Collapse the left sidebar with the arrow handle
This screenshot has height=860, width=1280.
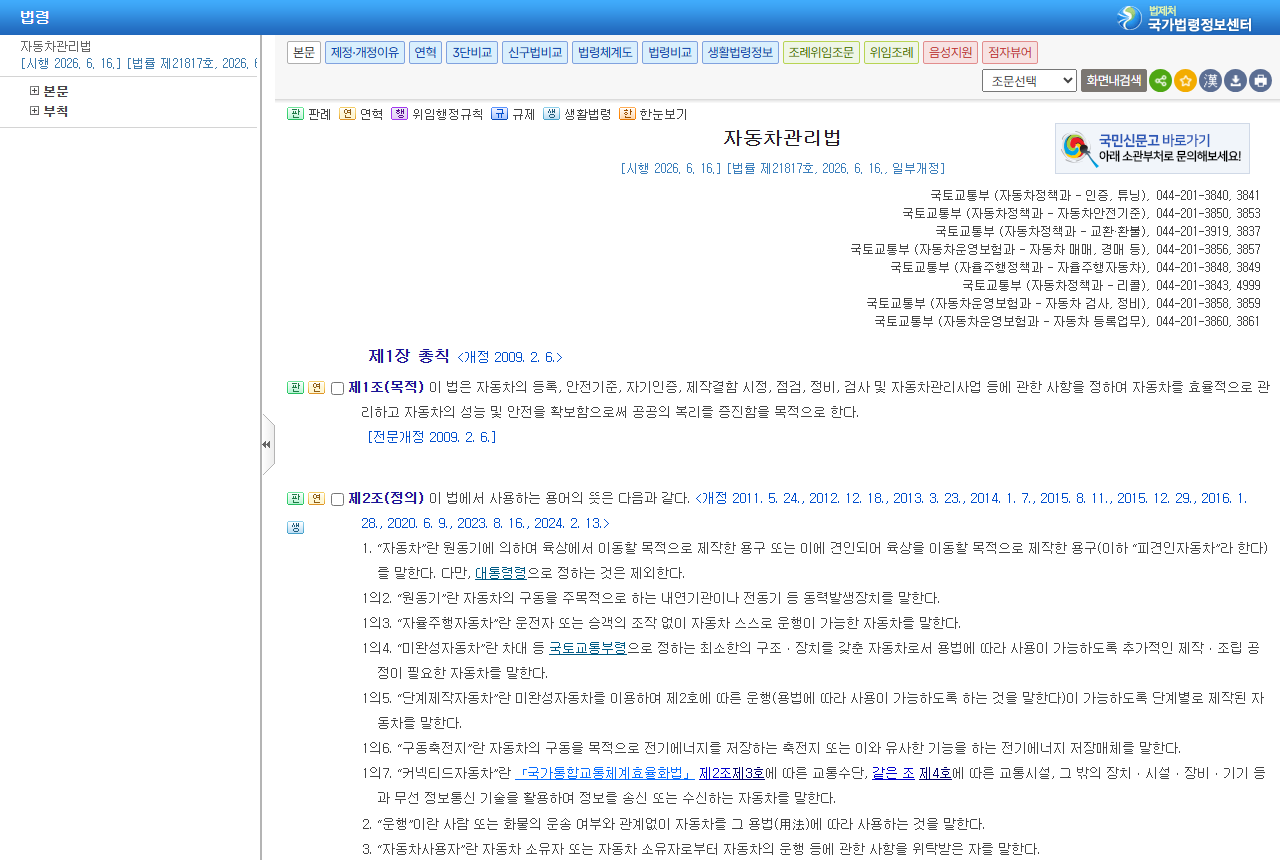[x=267, y=444]
